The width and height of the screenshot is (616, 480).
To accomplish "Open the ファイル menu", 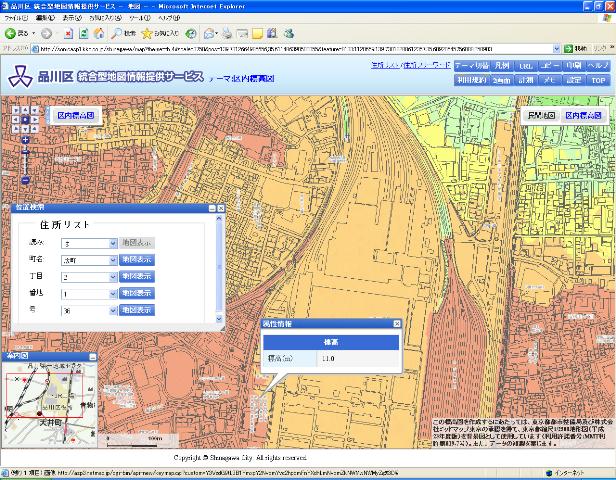I will (14, 18).
